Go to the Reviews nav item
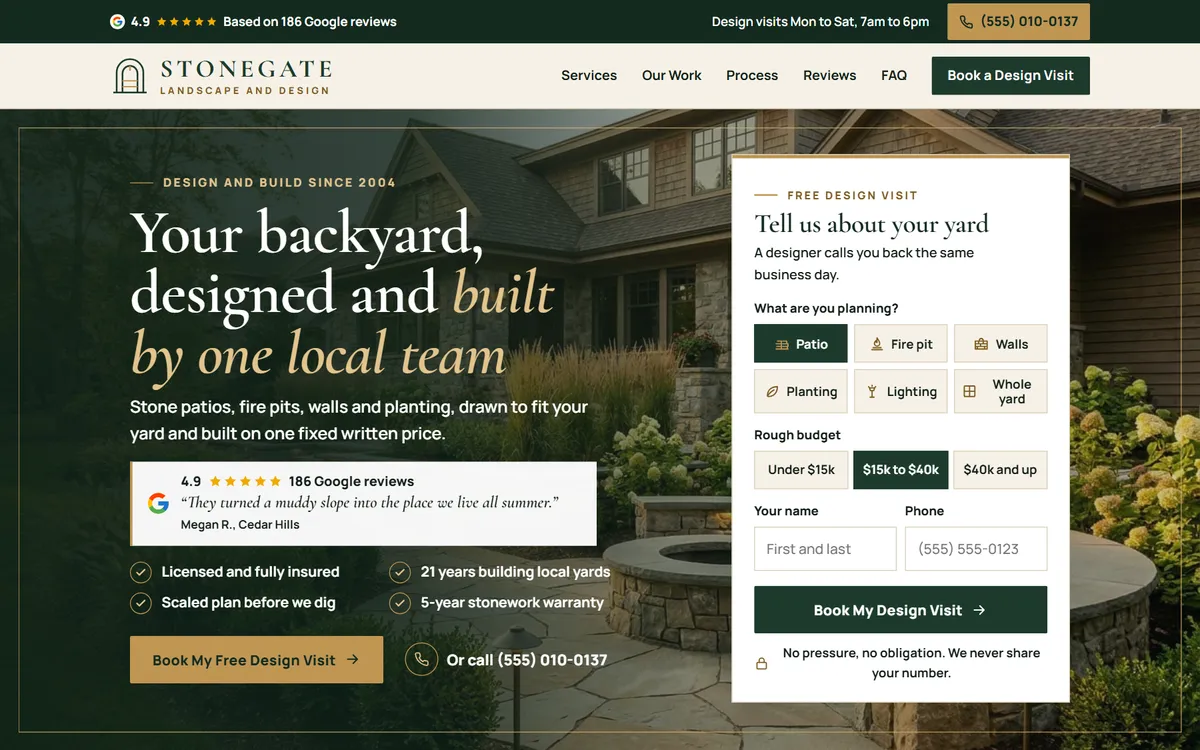Screen dimensions: 1200x750 pyautogui.click(x=830, y=76)
